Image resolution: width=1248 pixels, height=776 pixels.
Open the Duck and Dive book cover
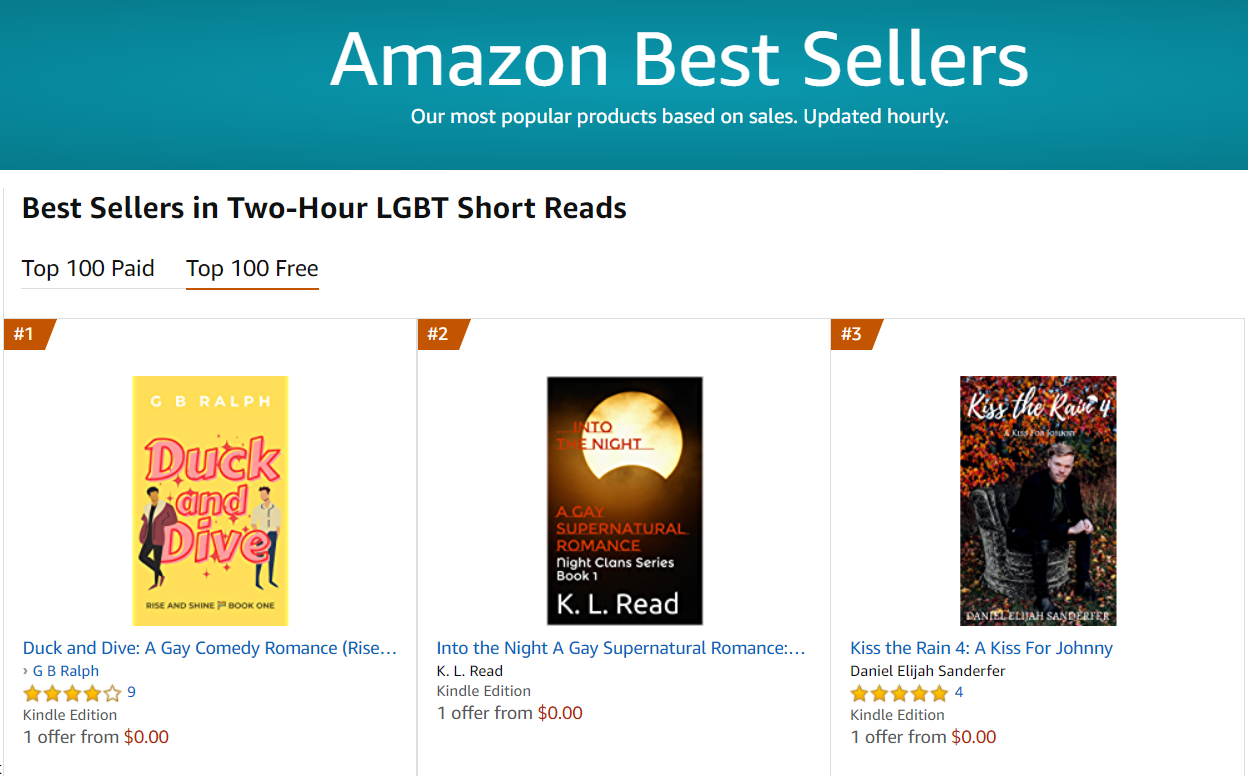pos(210,500)
